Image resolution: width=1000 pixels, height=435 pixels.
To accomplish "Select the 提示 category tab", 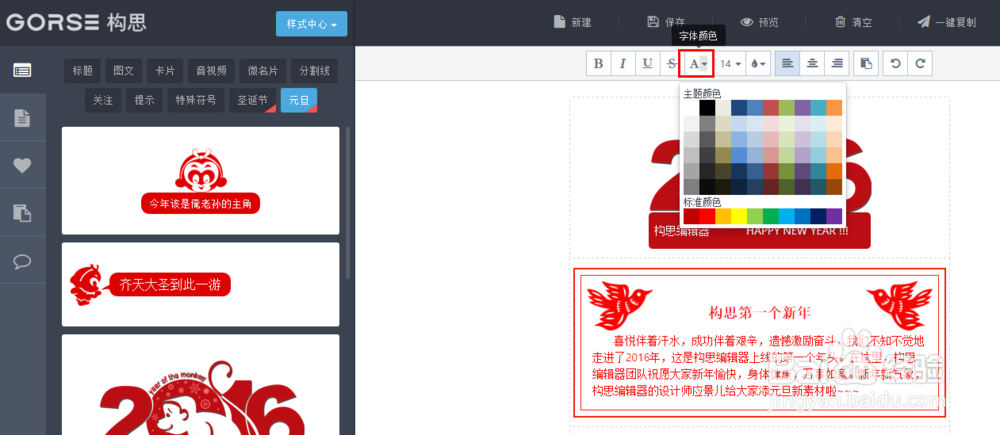I will 144,100.
